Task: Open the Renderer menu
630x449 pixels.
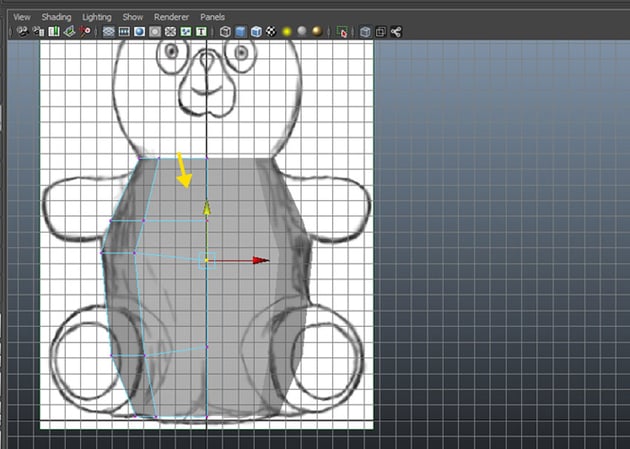Action: [171, 17]
